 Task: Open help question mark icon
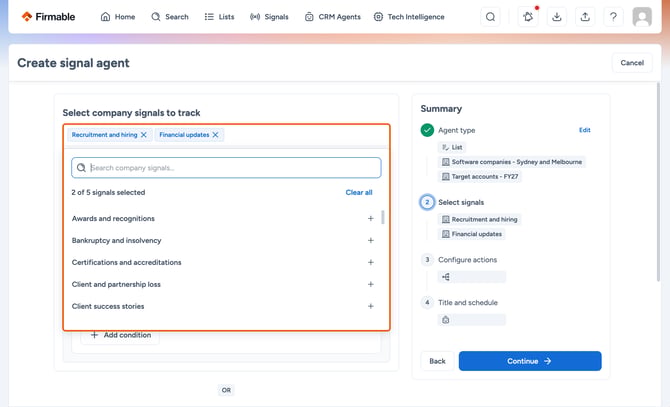tap(613, 17)
